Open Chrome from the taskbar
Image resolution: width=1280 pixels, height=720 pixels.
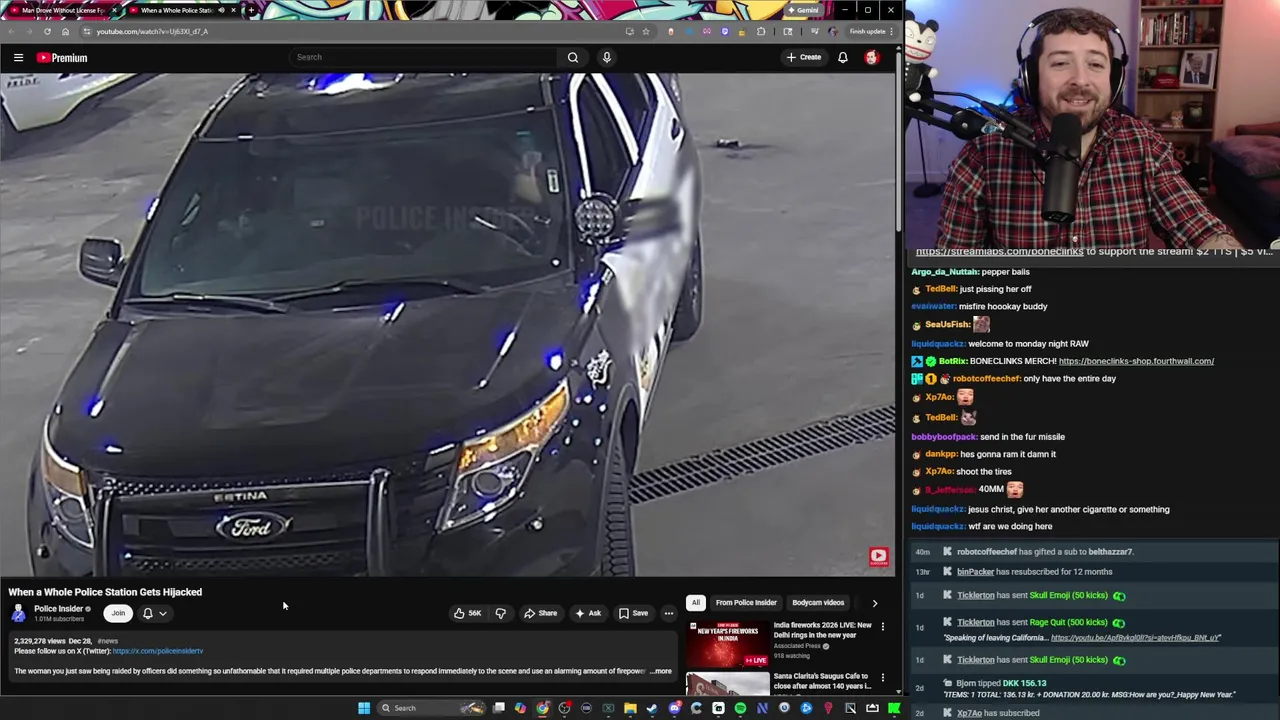(542, 708)
